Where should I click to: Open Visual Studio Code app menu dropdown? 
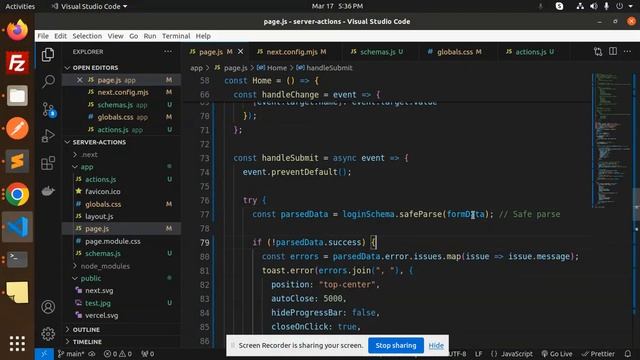click(x=89, y=6)
